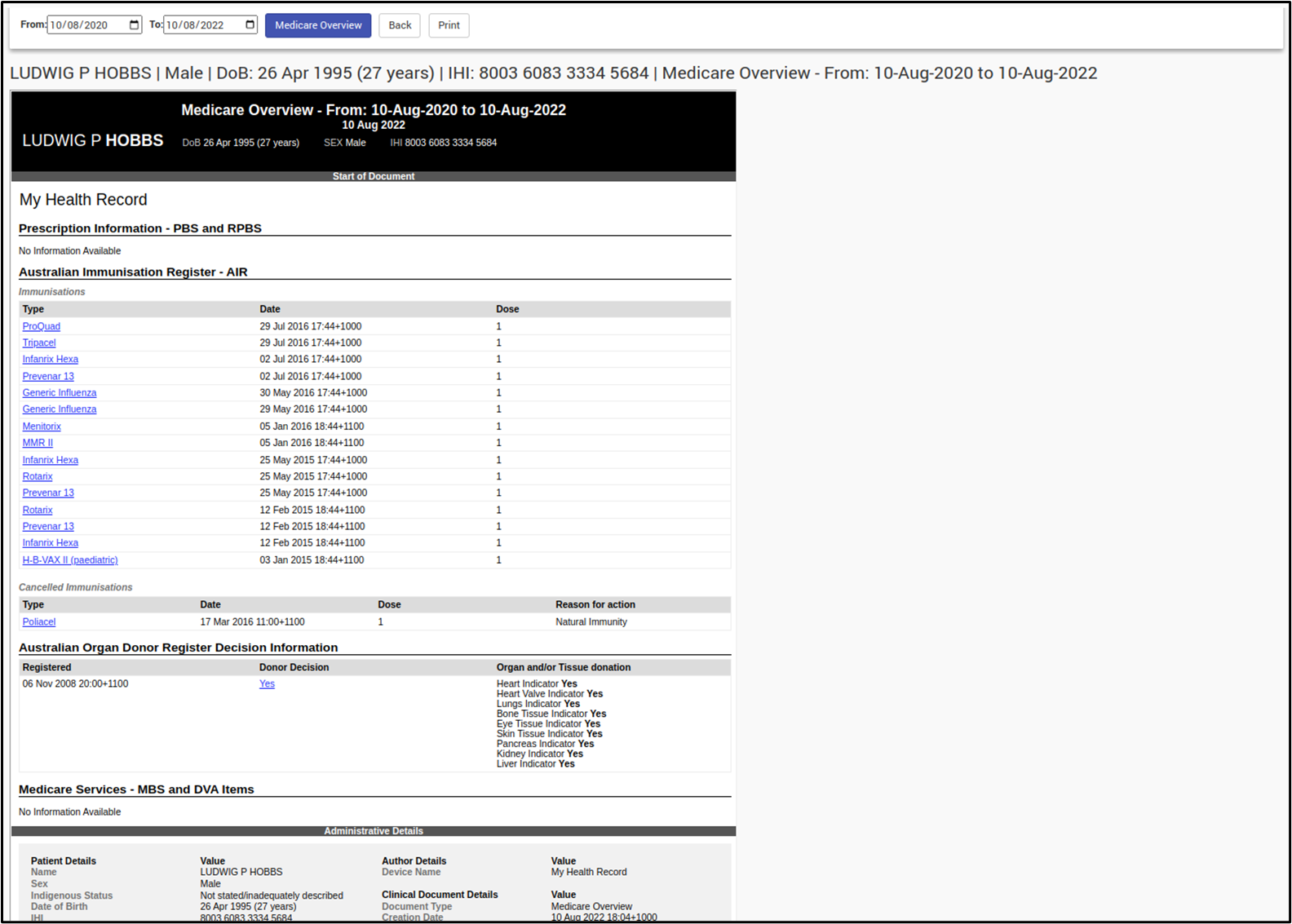Open the ProQuad immunisation link

[x=42, y=326]
